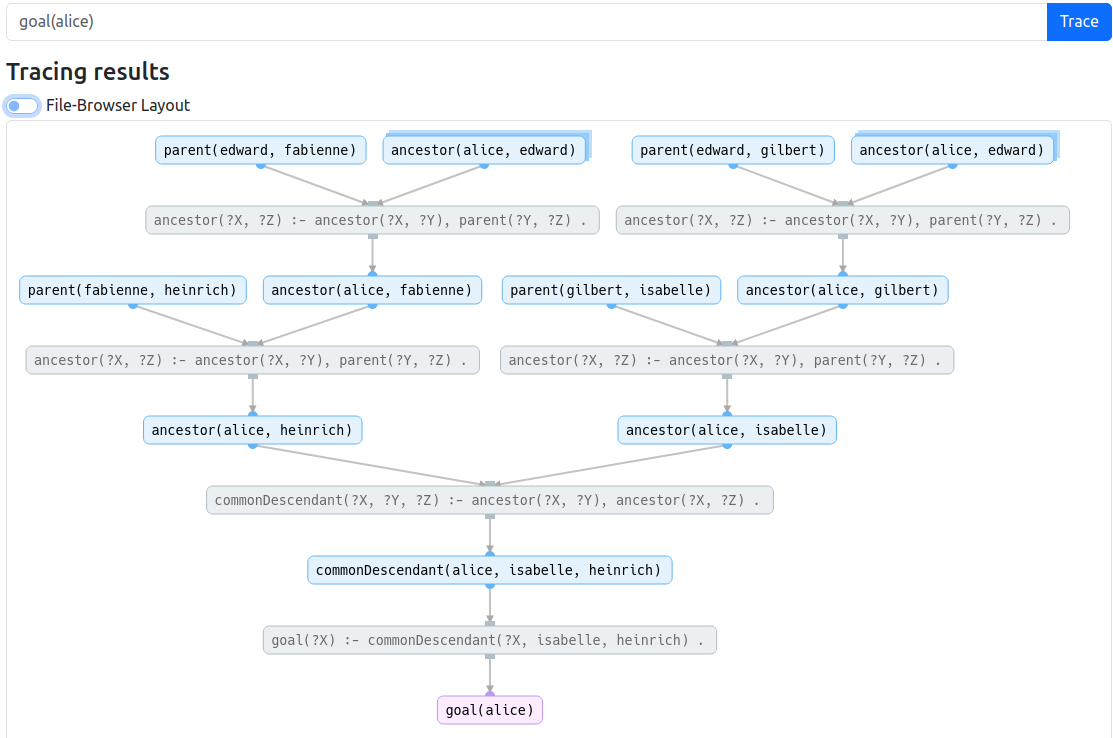Click the ancestor(alice, edward) node beside parent(edward, gilbert)
The image size is (1113, 738).
coord(952,150)
